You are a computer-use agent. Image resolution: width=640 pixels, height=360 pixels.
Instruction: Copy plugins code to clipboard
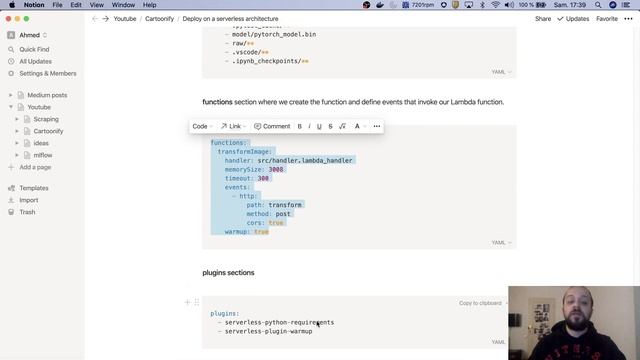(480, 303)
